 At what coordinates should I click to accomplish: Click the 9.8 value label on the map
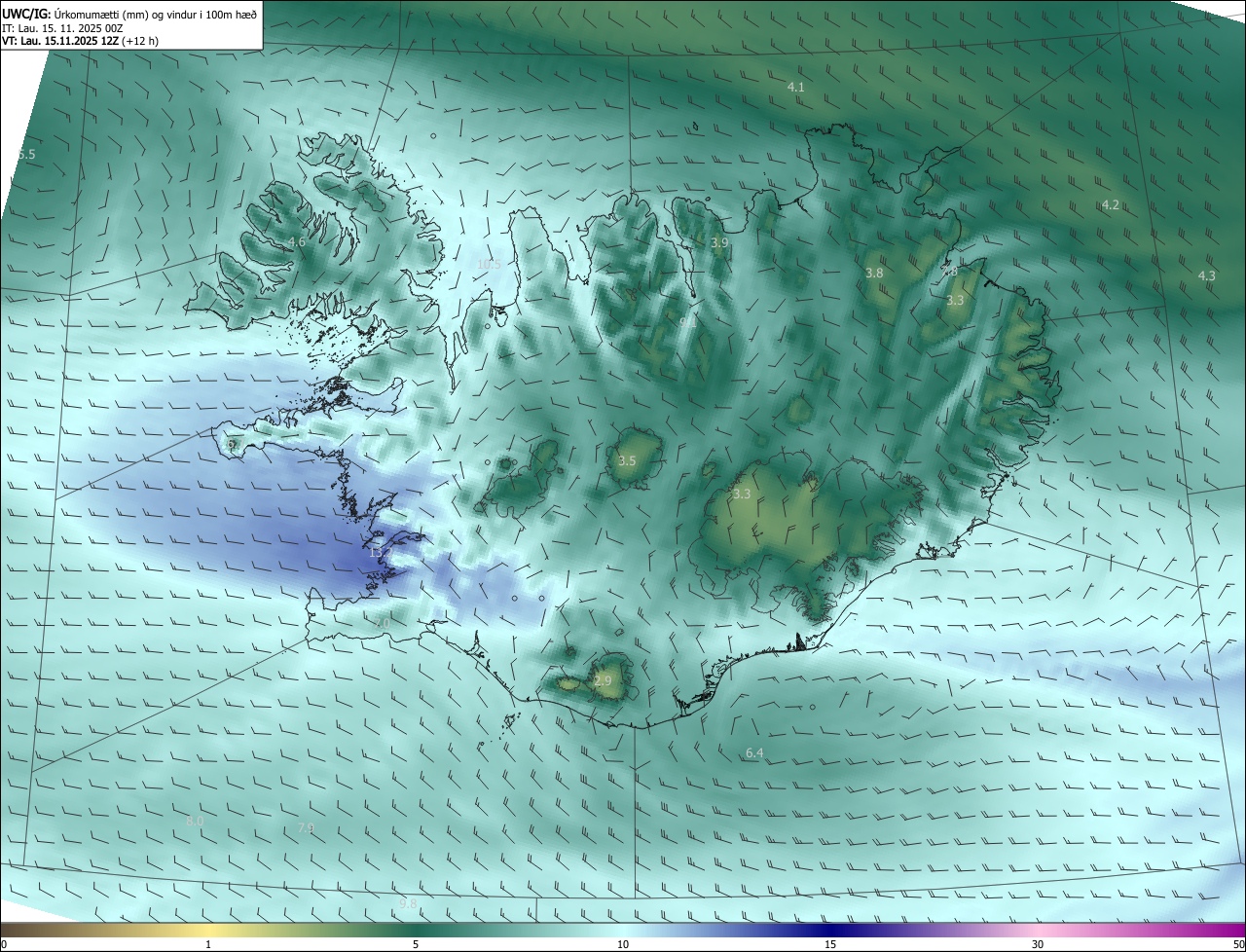coord(408,904)
